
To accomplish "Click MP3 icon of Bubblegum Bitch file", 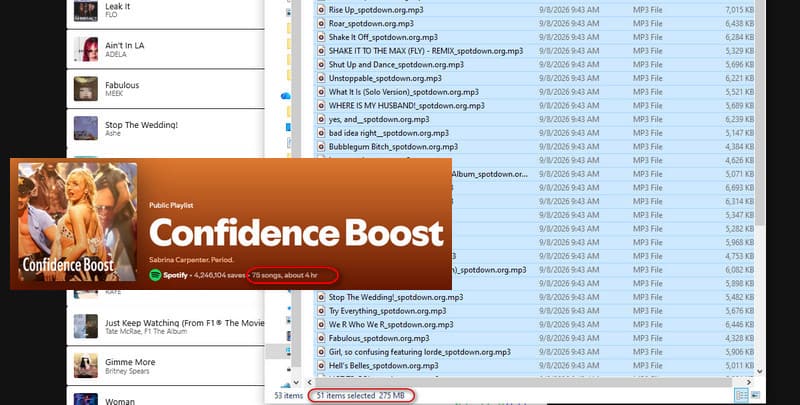I will [321, 147].
